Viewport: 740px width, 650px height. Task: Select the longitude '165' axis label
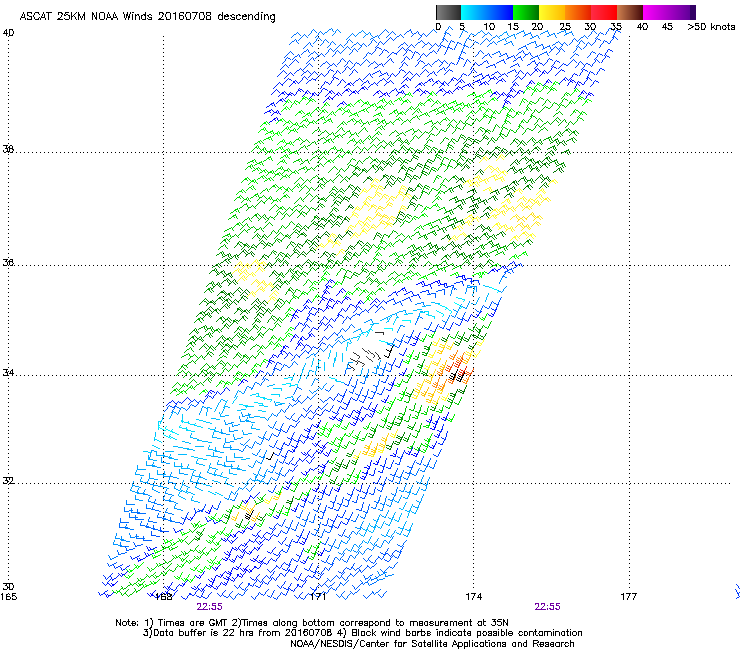click(8, 597)
